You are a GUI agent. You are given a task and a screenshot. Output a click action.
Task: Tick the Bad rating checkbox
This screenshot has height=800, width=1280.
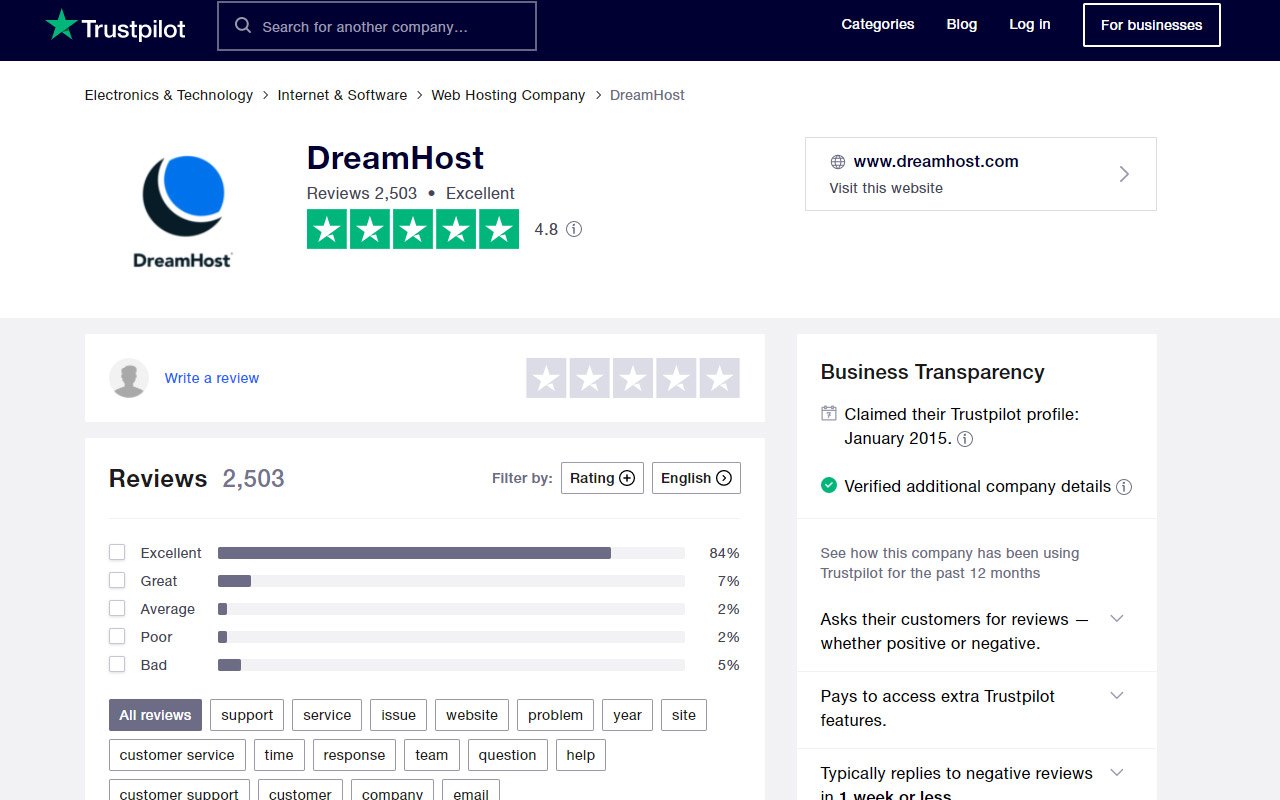coord(117,664)
